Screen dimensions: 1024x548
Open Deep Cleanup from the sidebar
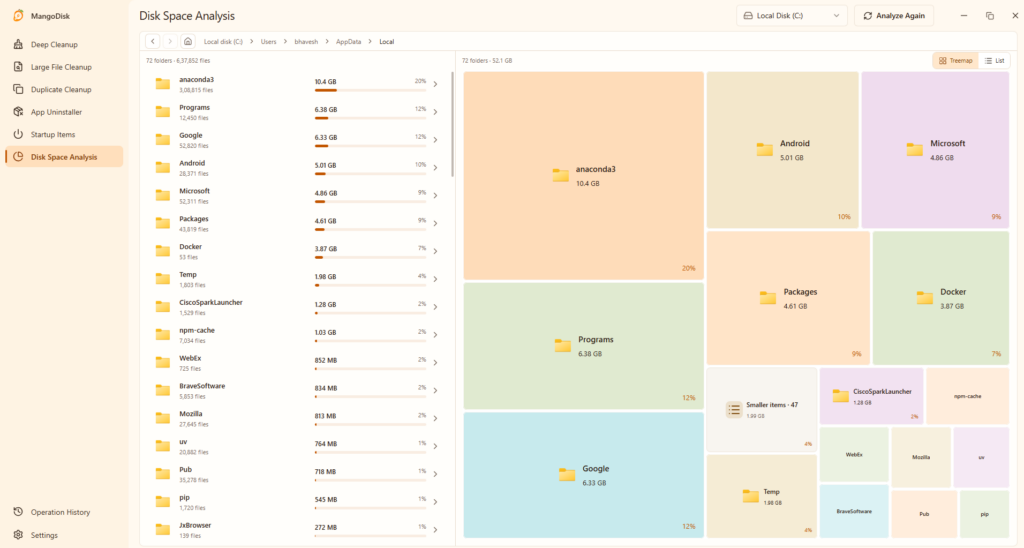pyautogui.click(x=63, y=44)
